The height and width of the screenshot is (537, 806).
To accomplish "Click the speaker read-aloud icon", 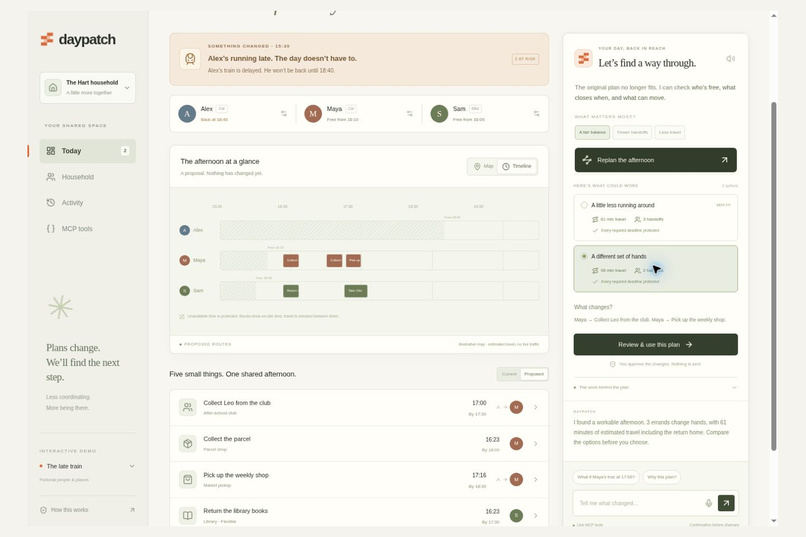I will pyautogui.click(x=730, y=59).
